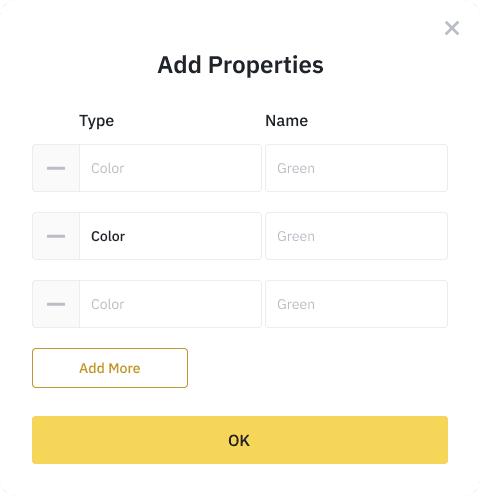Confirm properties with the OK button
This screenshot has height=496, width=480.
(240, 440)
